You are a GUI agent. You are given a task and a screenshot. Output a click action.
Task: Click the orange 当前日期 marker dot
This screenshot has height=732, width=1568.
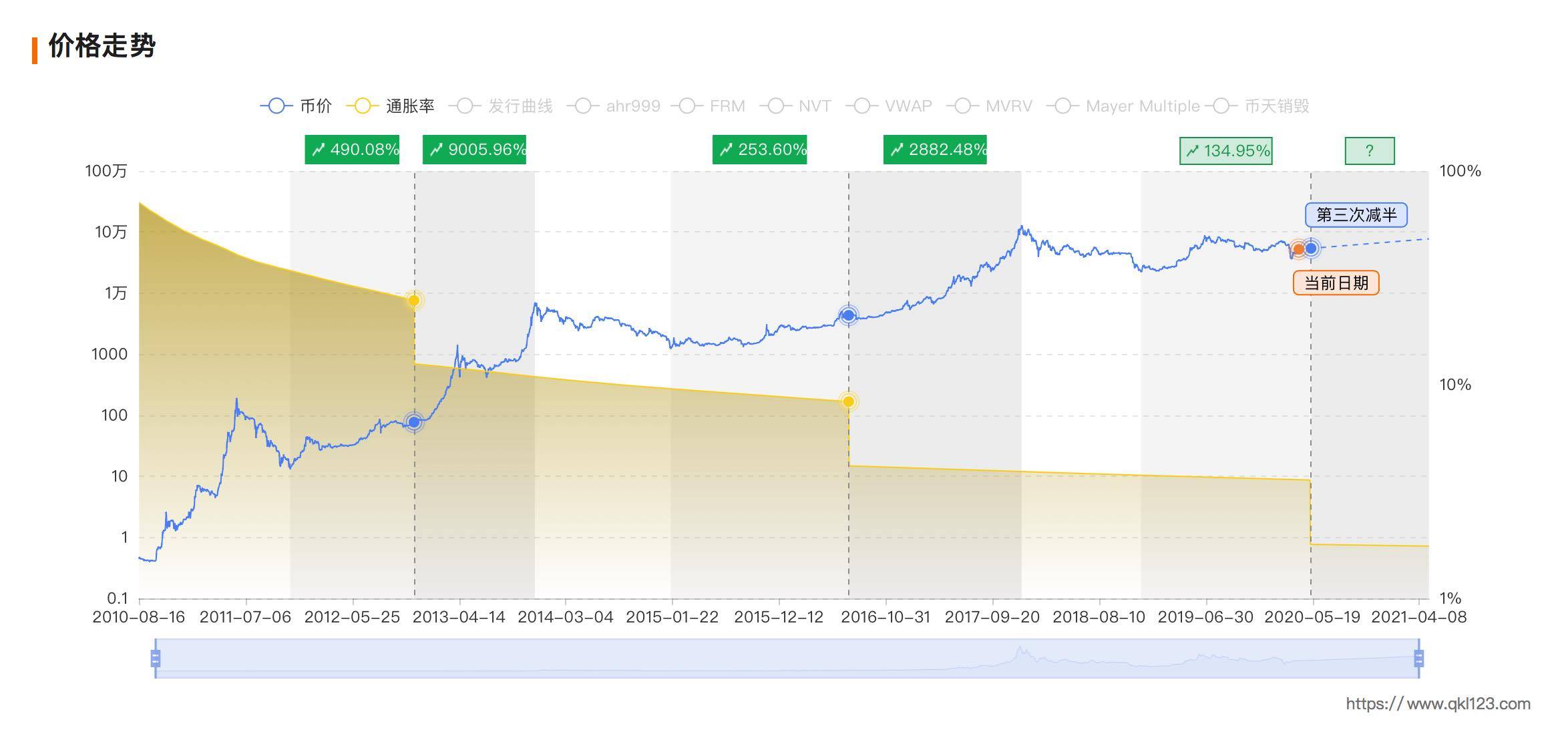coord(1298,249)
